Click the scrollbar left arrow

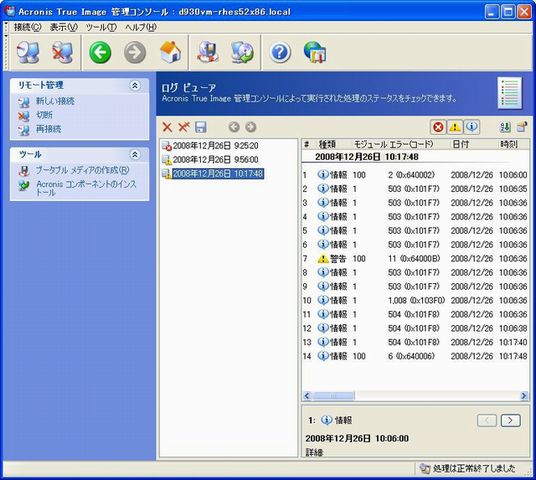coord(307,396)
